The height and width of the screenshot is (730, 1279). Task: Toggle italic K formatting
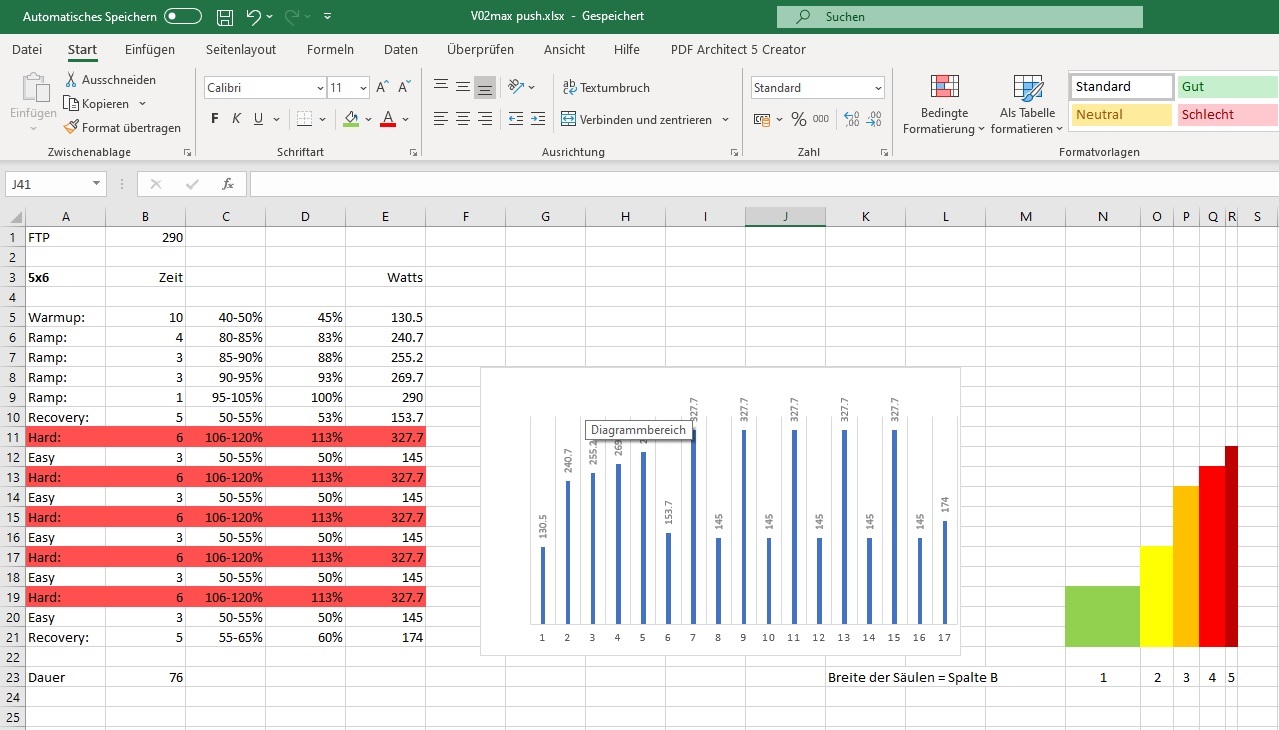(237, 119)
